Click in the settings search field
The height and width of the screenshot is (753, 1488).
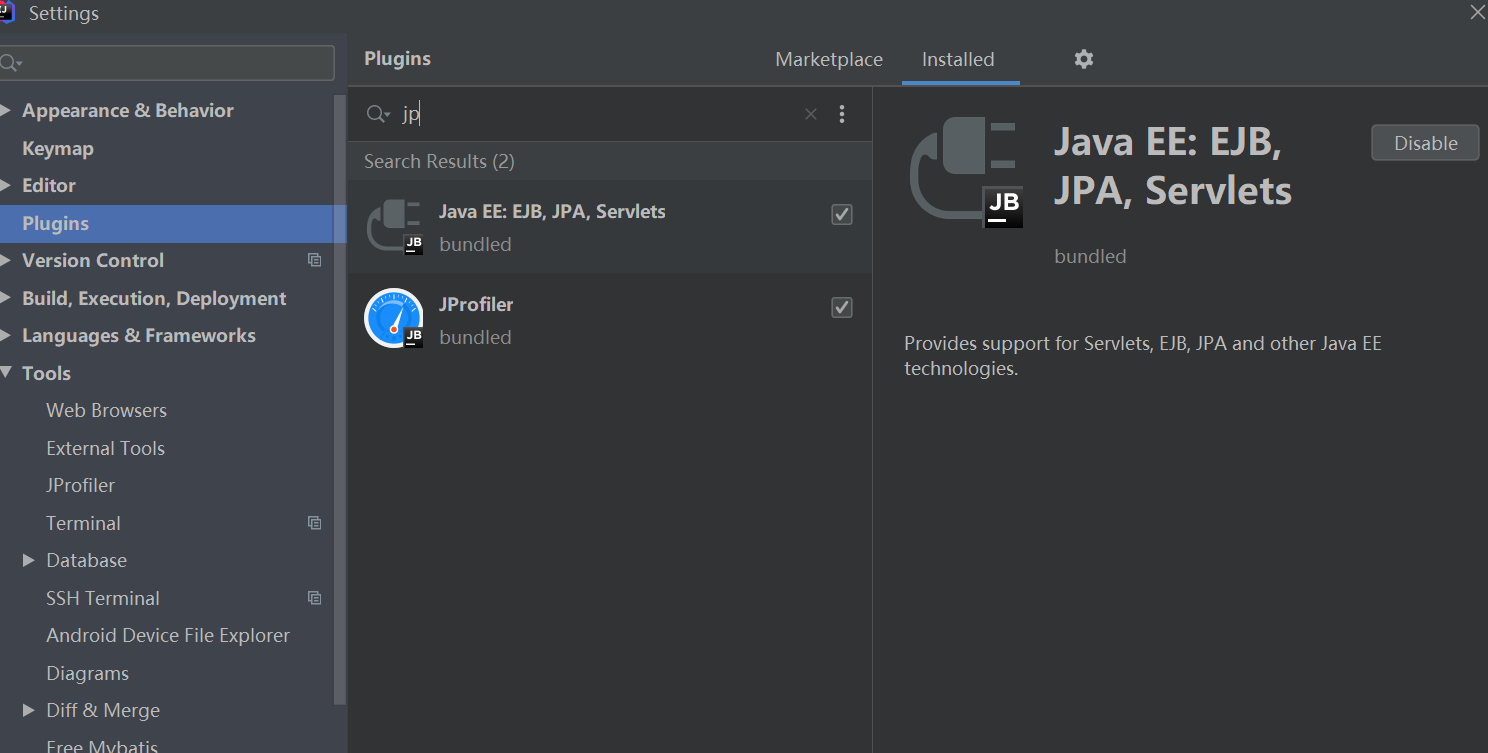coord(167,62)
